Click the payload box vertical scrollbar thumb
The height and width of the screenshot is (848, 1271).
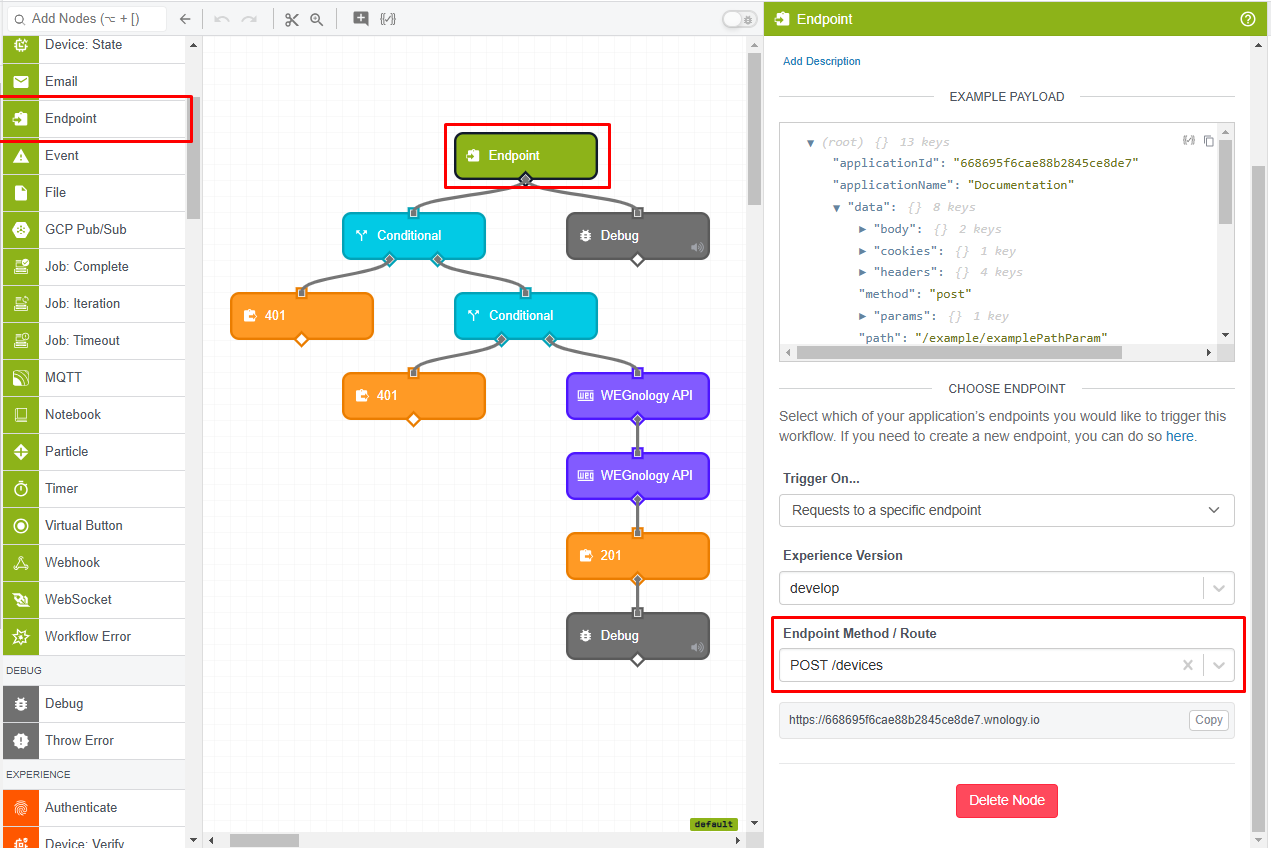coord(1225,182)
